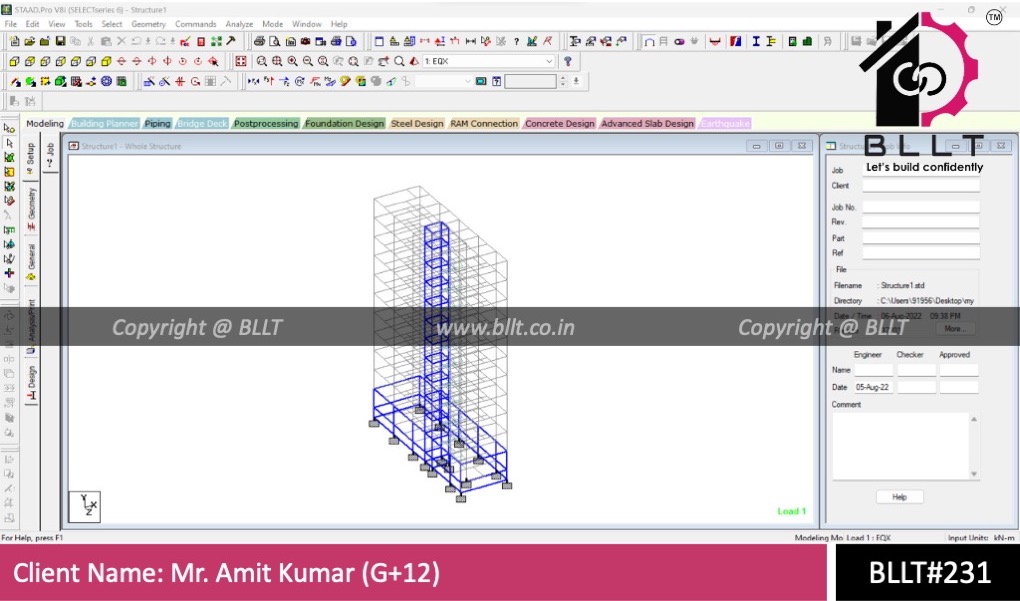Switch to the Concrete Design tab
The height and width of the screenshot is (601, 1020).
(x=559, y=124)
